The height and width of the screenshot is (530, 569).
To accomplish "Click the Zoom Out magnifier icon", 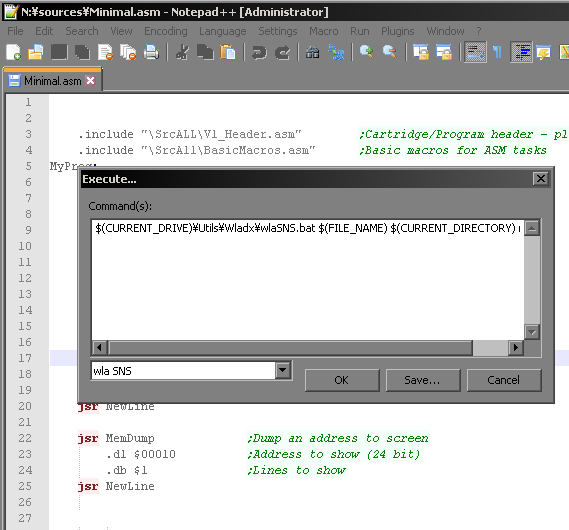I will [x=389, y=52].
